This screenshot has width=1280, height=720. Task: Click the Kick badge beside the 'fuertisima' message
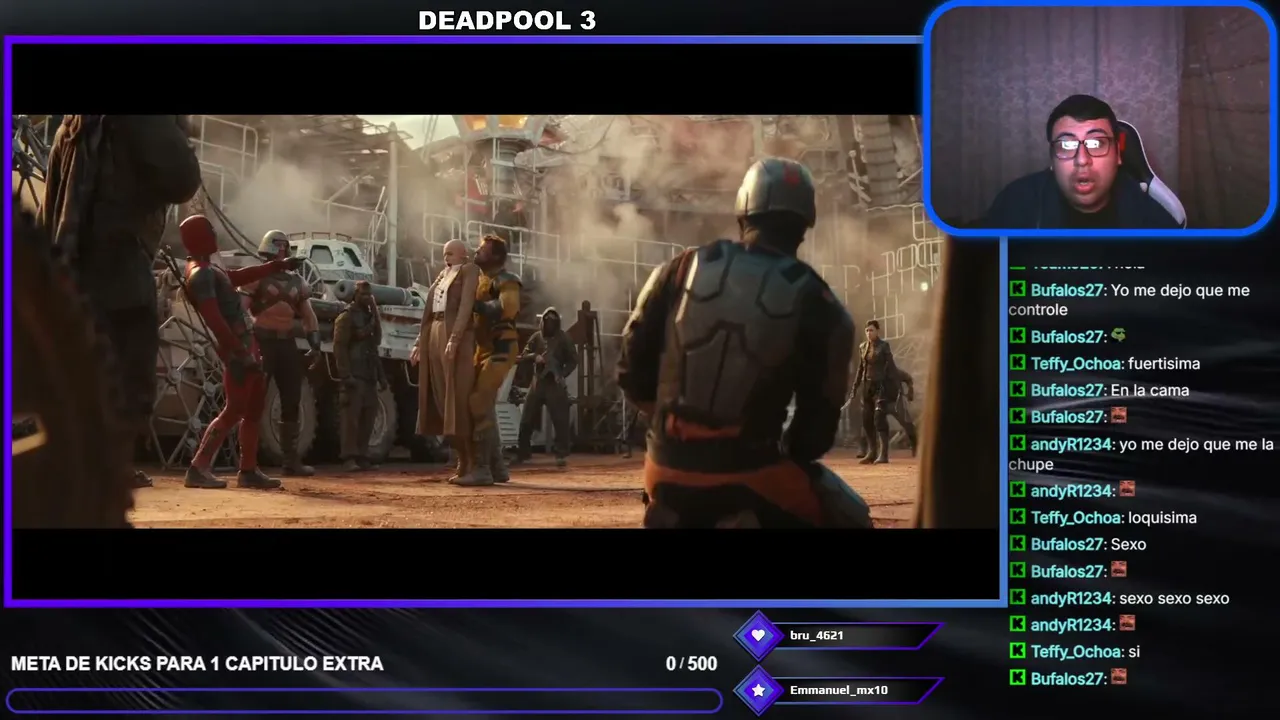pos(1017,363)
